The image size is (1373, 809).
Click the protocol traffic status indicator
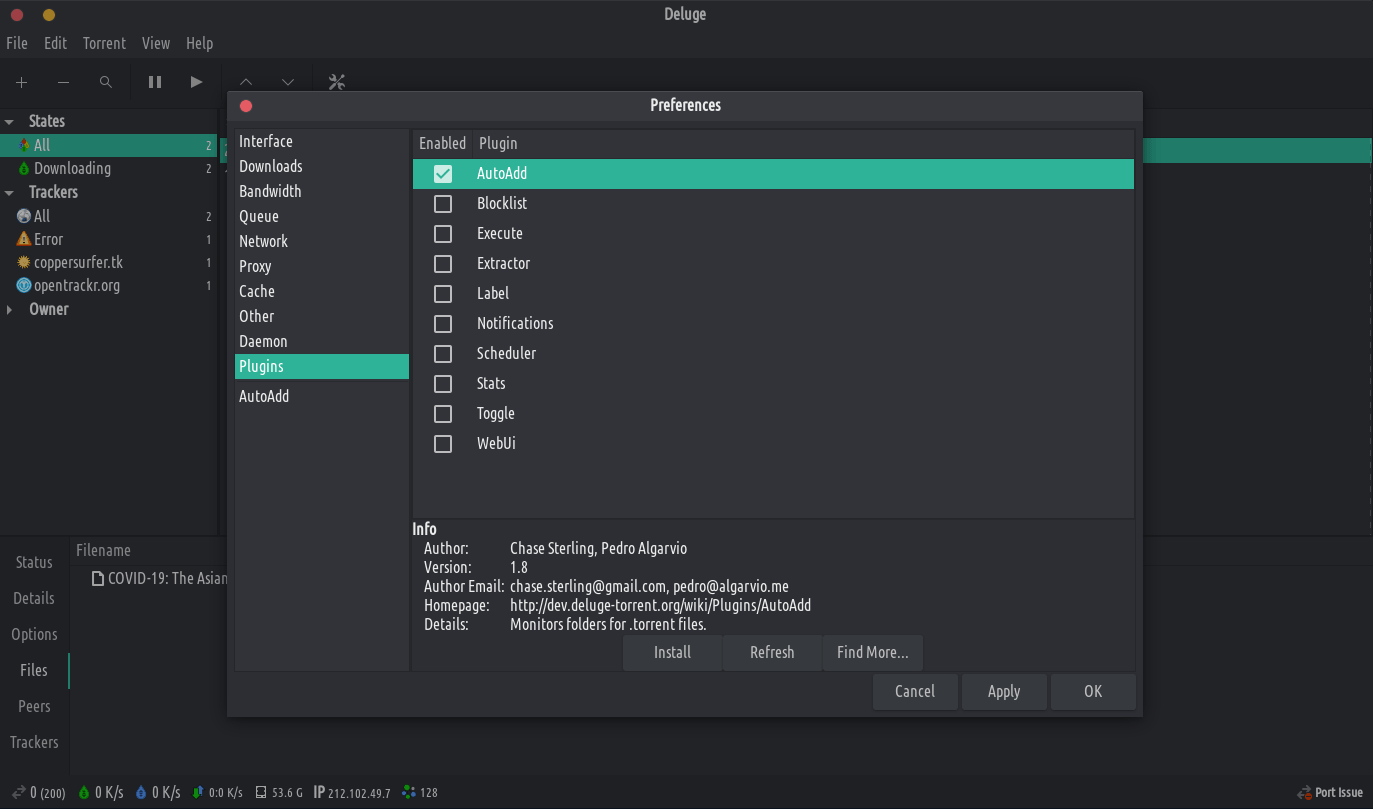[217, 792]
